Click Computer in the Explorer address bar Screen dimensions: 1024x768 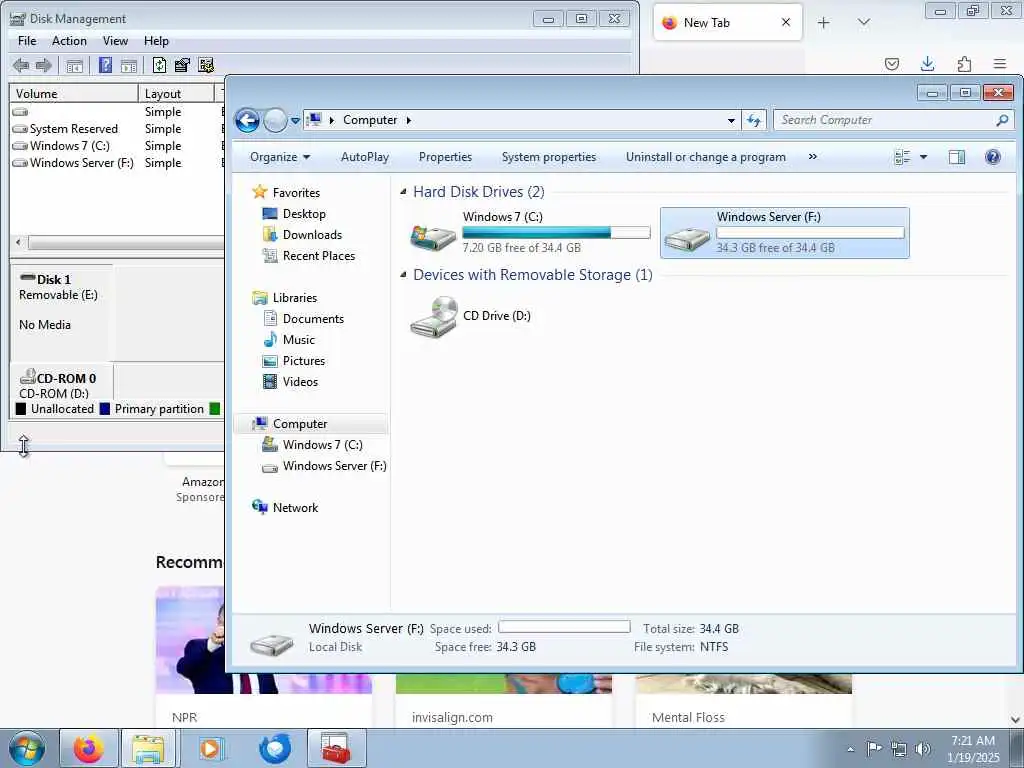[370, 120]
